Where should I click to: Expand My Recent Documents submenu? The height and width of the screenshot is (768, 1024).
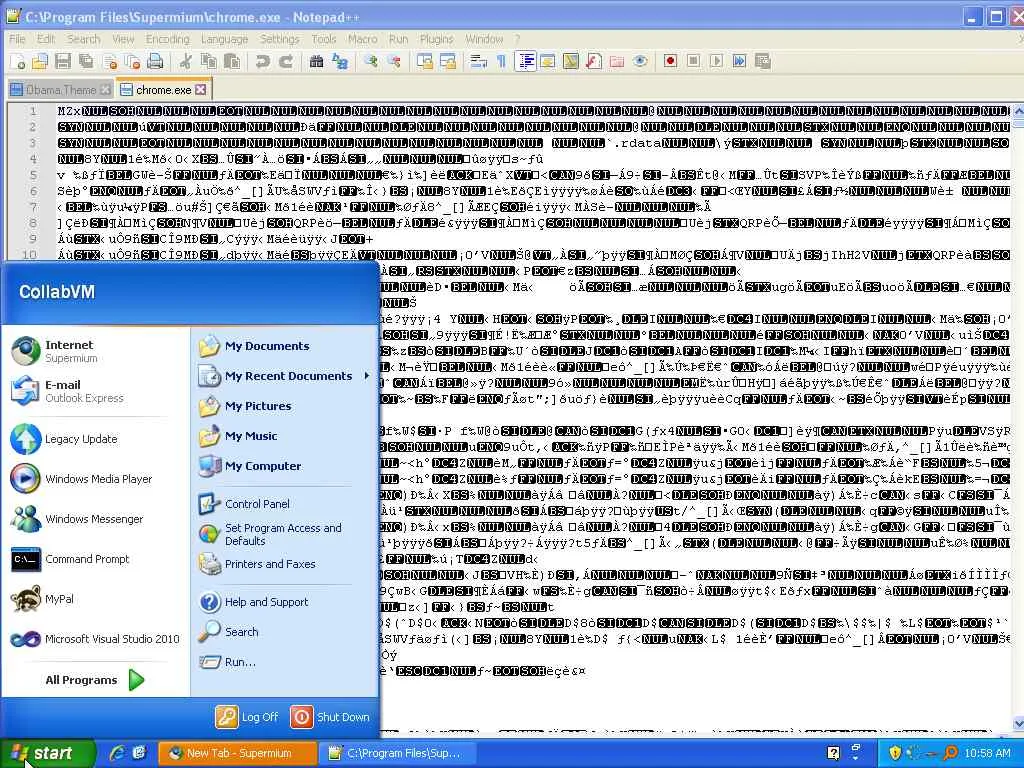click(x=284, y=376)
